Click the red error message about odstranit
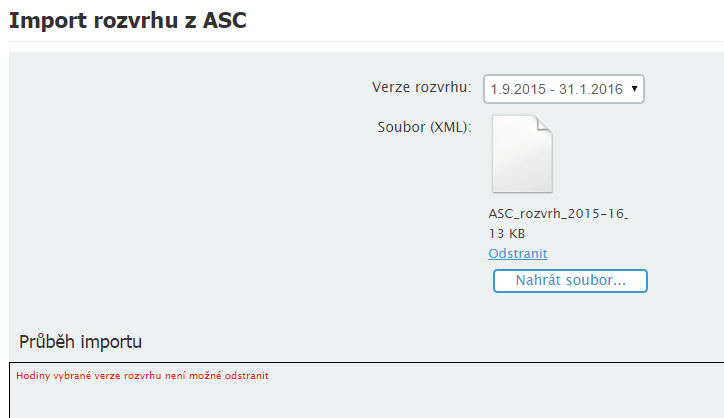724x418 pixels. pyautogui.click(x=142, y=376)
